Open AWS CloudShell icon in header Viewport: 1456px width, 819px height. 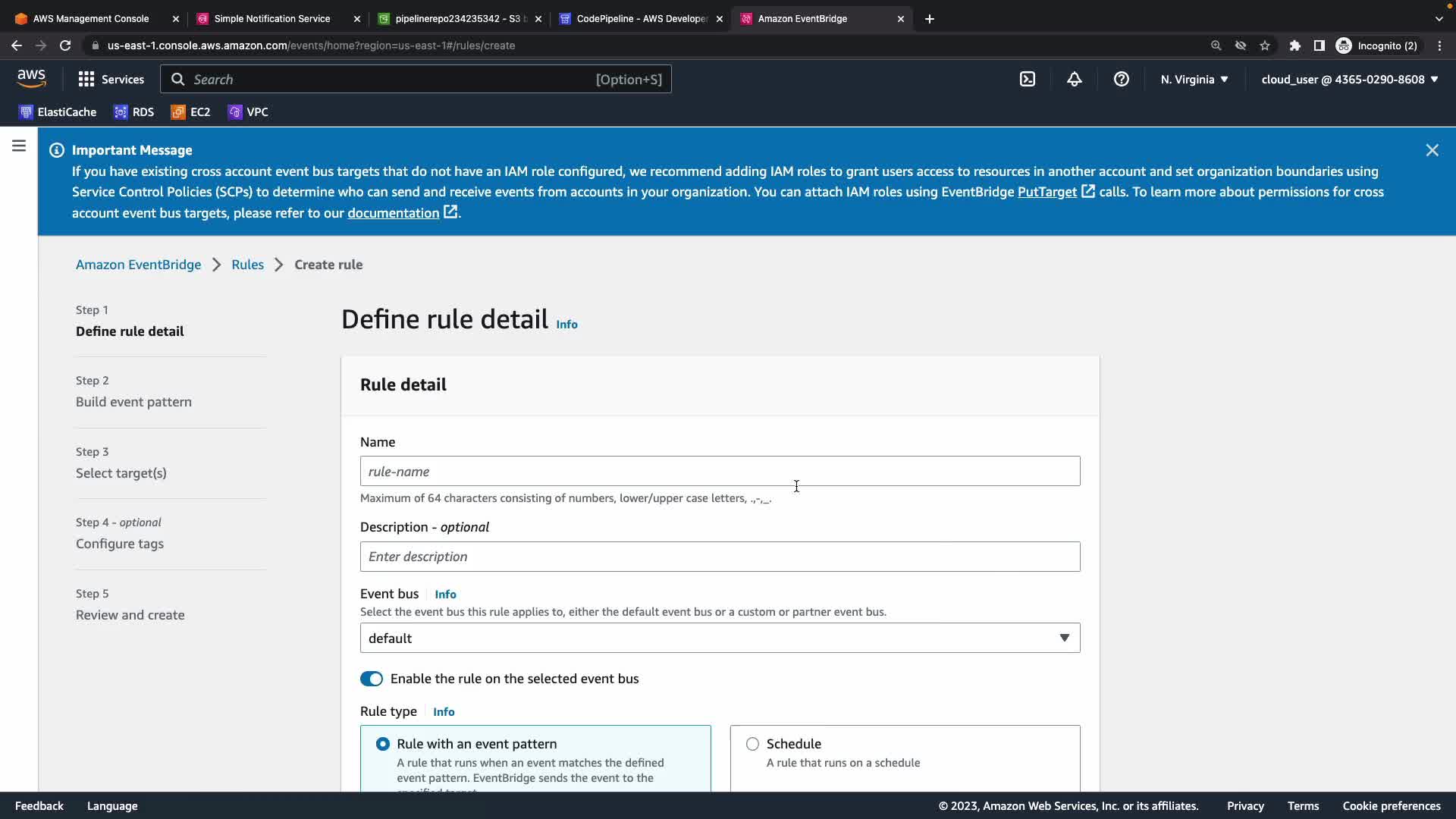pos(1028,80)
